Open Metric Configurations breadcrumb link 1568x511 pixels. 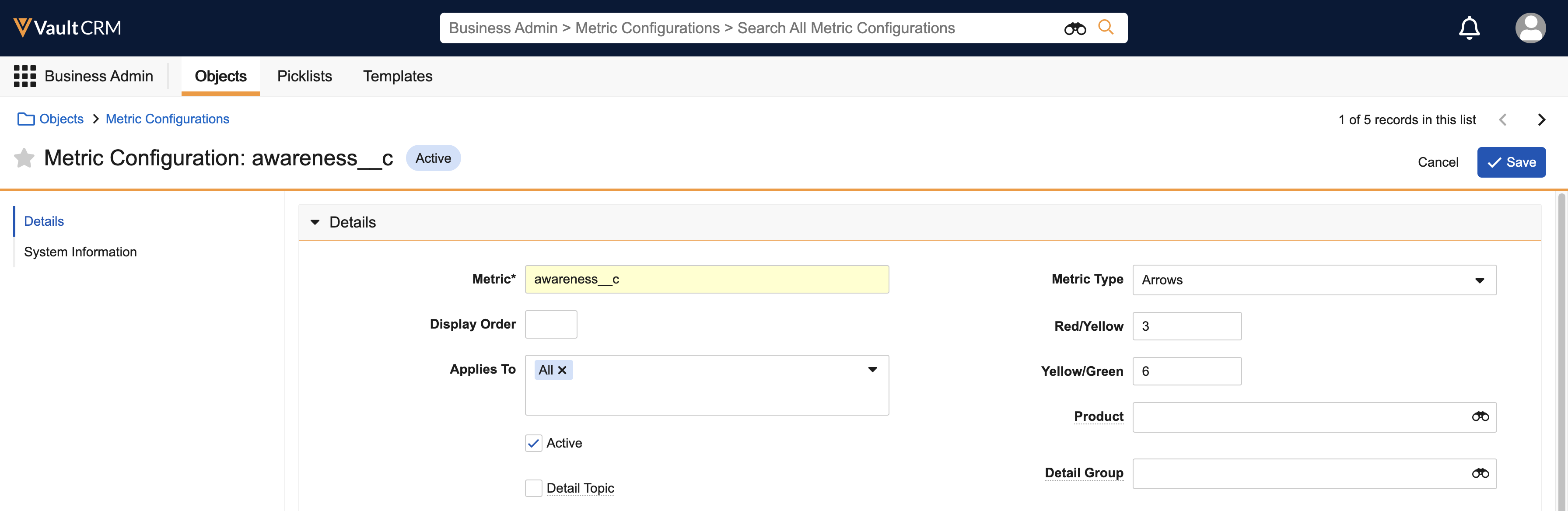168,119
